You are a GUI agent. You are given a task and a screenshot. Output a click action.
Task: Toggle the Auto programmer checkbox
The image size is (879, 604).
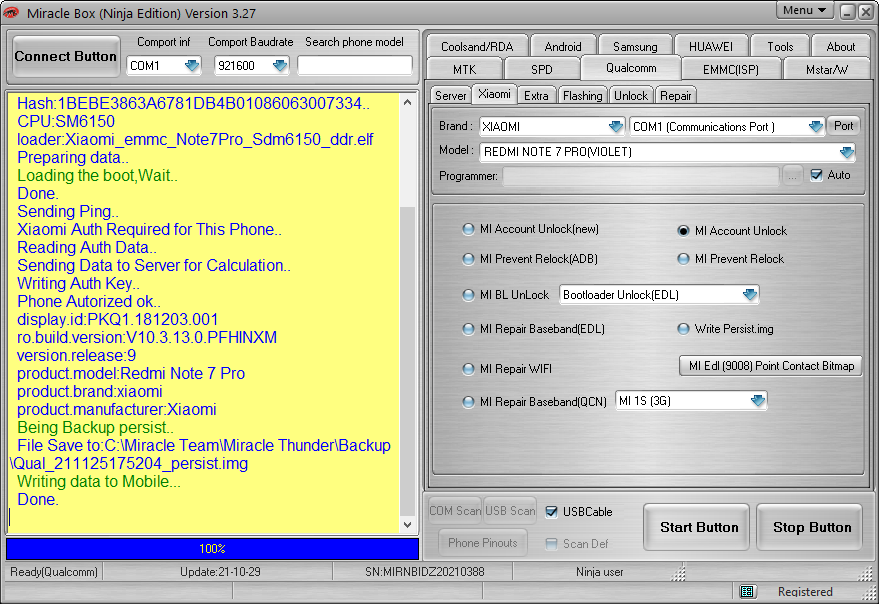[x=816, y=175]
